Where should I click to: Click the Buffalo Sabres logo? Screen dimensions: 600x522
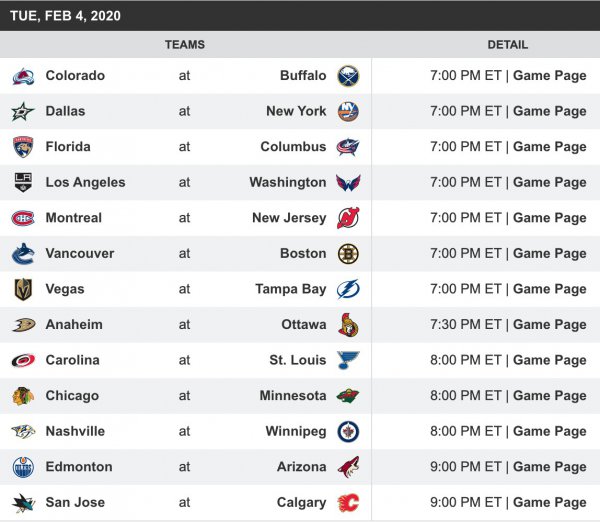pos(348,76)
